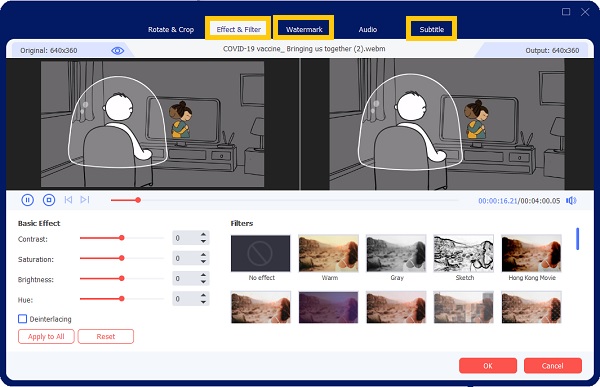The image size is (600, 387).
Task: Decrease the Hue value with down arrow
Action: pos(204,302)
